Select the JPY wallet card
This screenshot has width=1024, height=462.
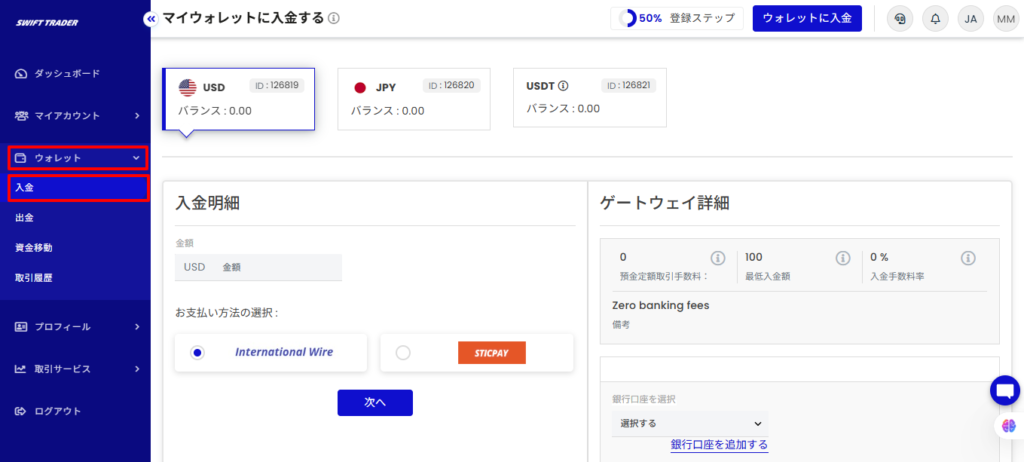pos(414,99)
